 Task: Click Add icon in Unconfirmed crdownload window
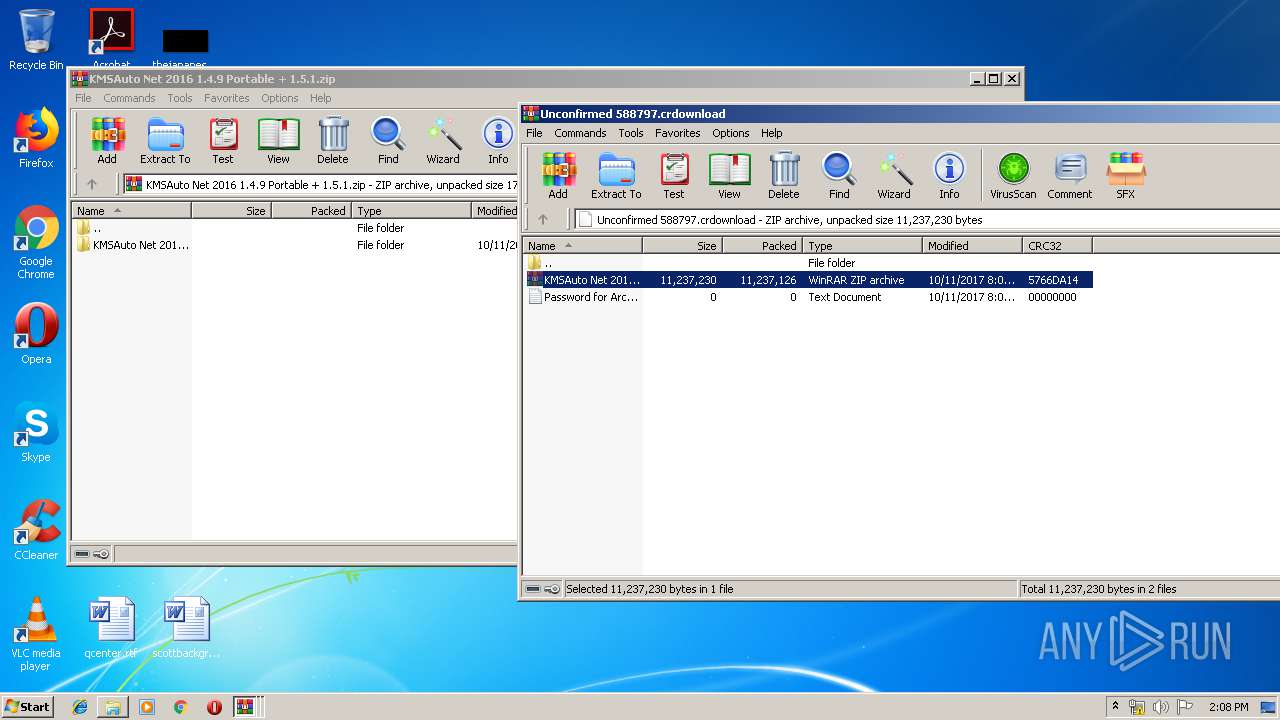pos(558,176)
